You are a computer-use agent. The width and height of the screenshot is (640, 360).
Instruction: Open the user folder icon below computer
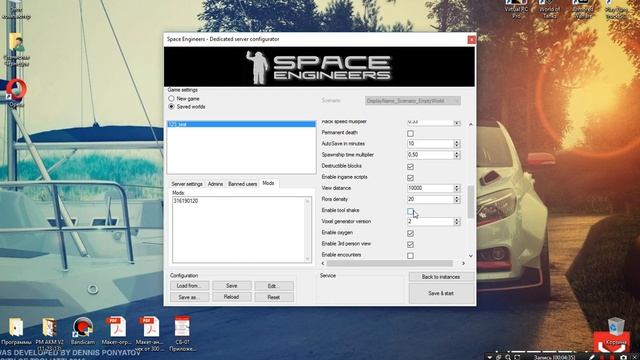click(x=16, y=49)
